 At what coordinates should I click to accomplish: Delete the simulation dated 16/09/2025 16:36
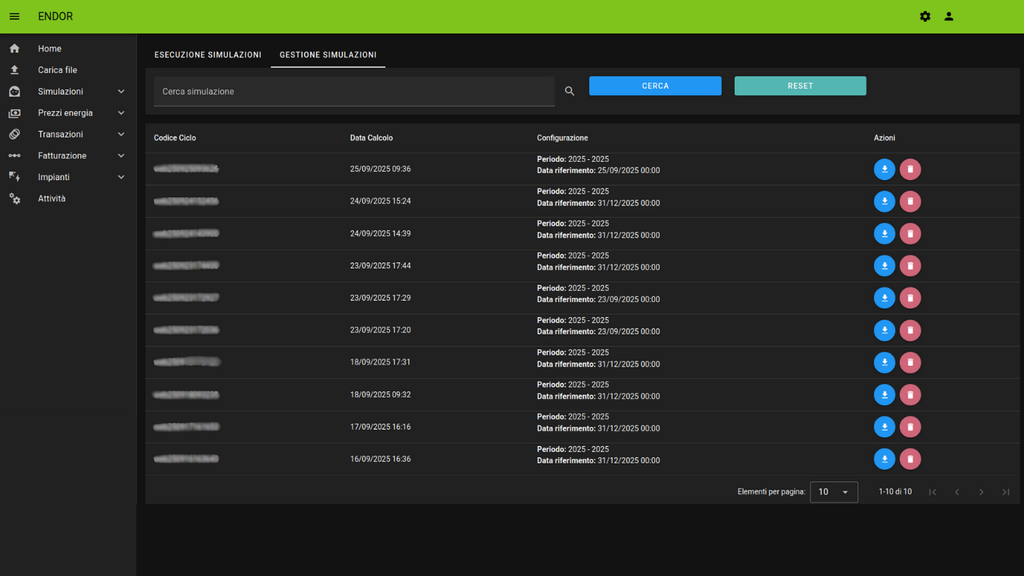point(910,459)
